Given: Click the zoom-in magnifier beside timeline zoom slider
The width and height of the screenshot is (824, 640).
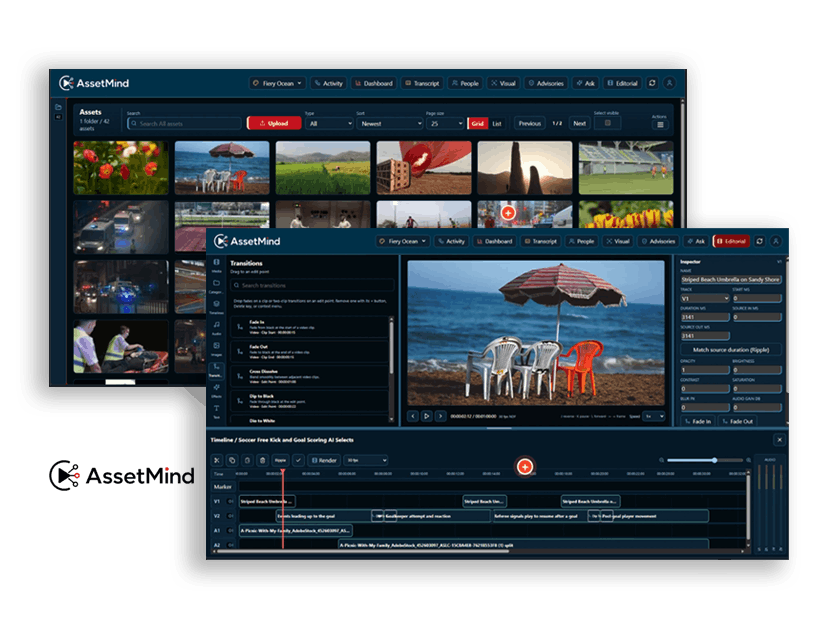Looking at the screenshot, I should click(748, 460).
